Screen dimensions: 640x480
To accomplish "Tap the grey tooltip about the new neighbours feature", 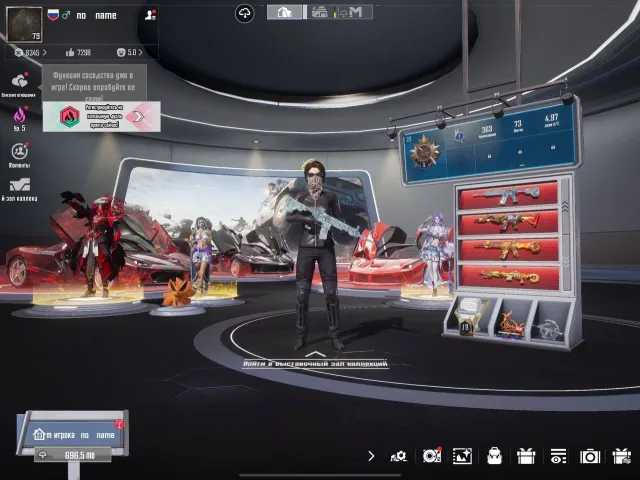I will (x=94, y=83).
